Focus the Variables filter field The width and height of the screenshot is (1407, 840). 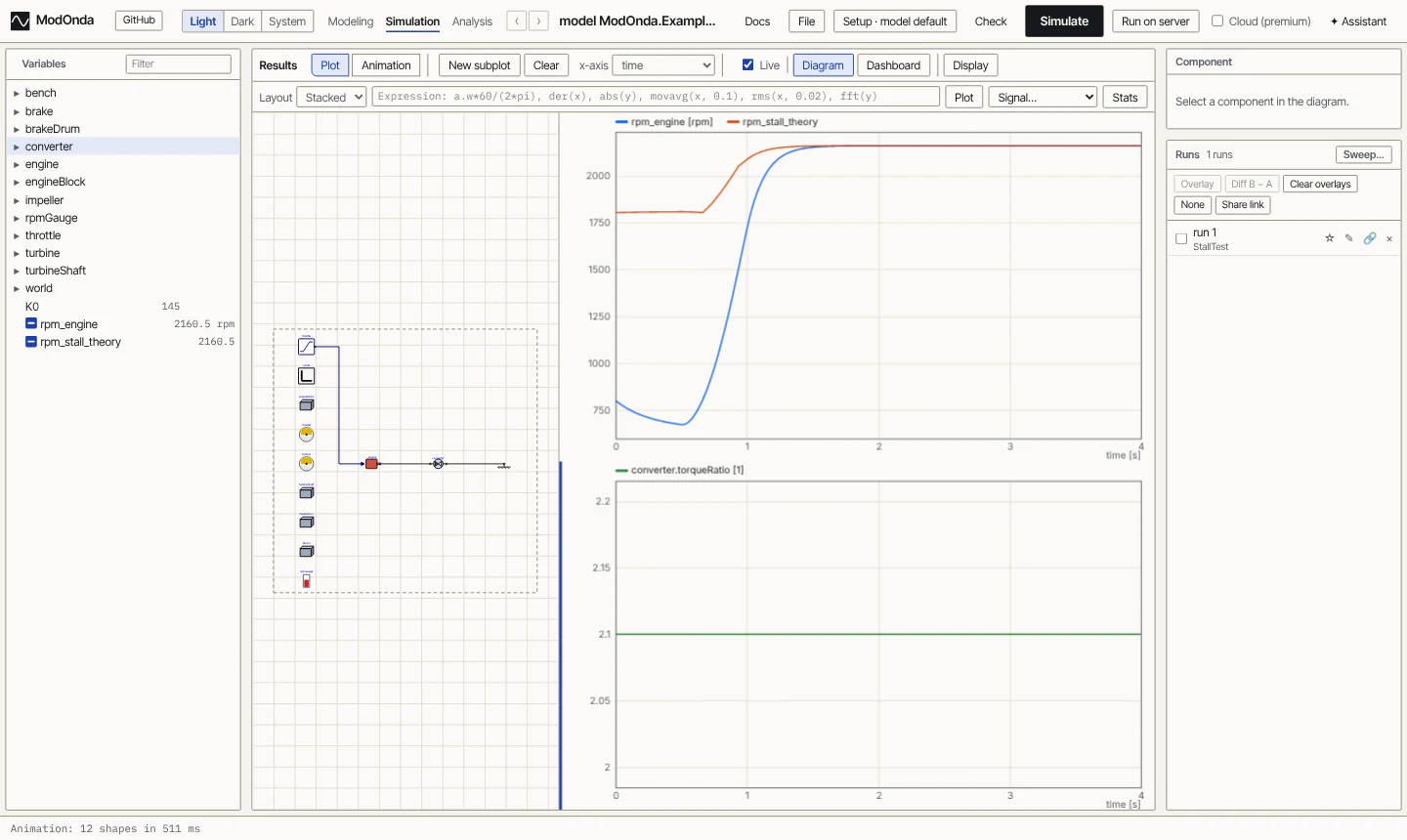[x=178, y=63]
